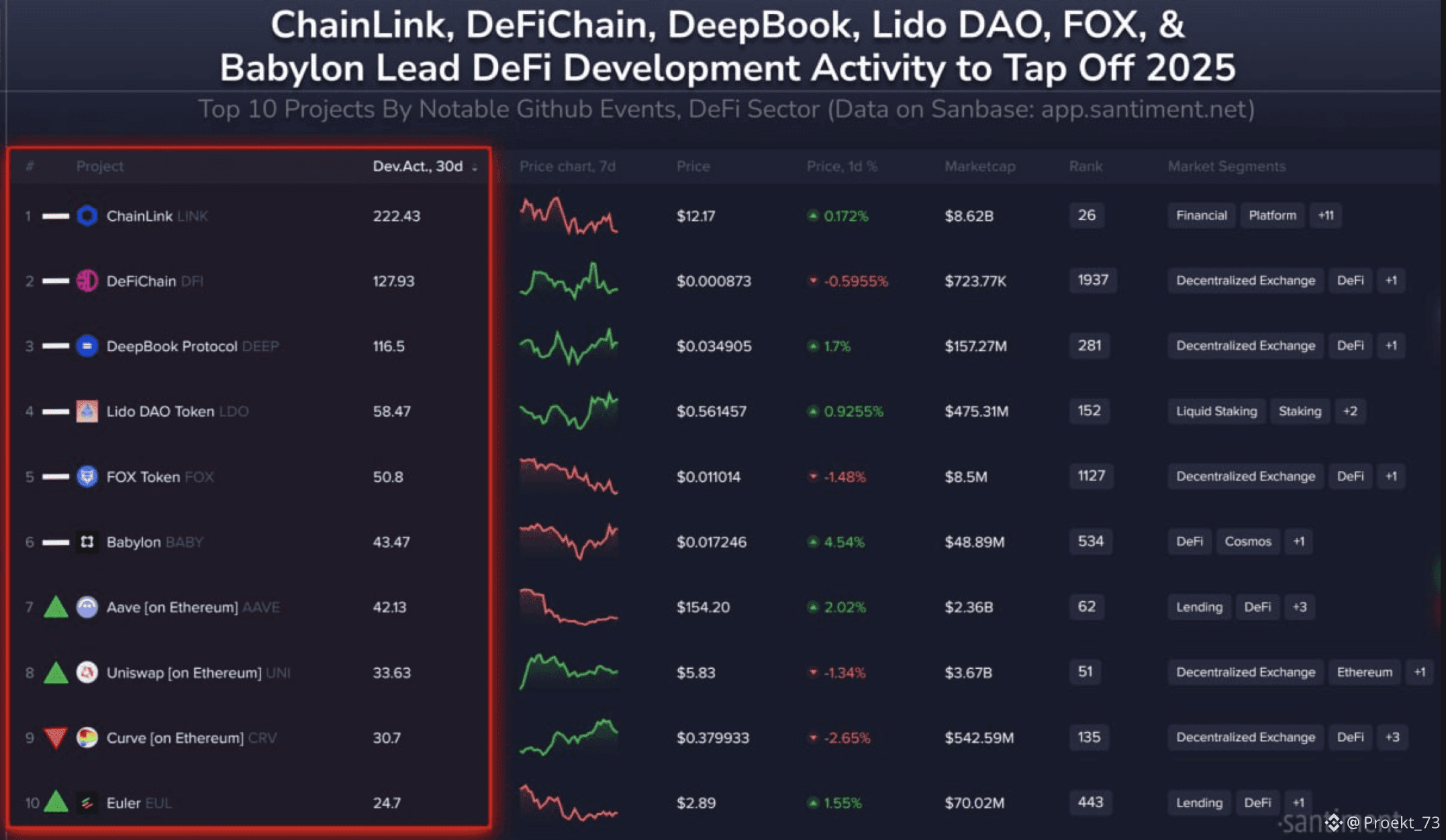Click the Curve multicolor logo icon
Viewport: 1446px width, 840px height.
pos(87,737)
